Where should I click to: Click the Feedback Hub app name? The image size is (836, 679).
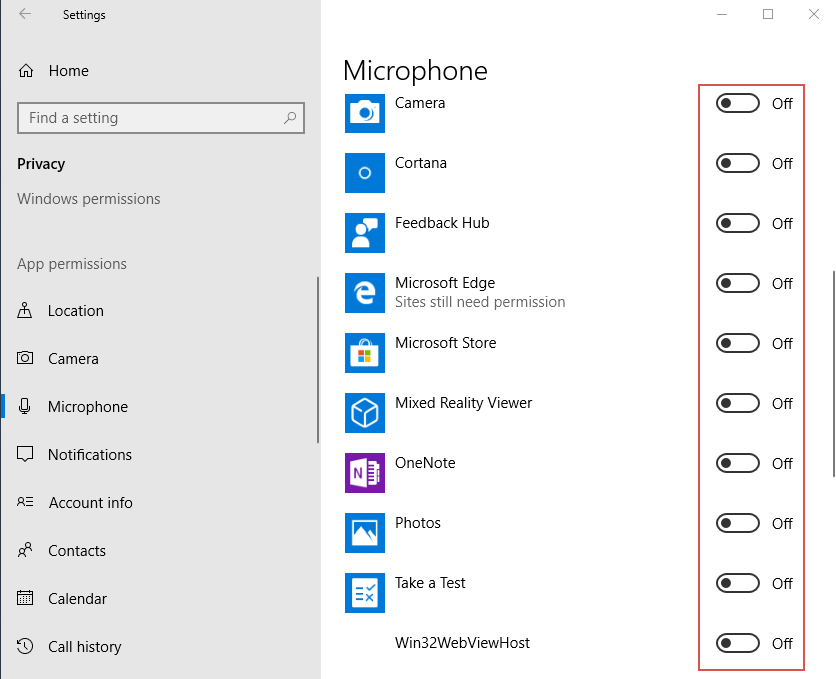tap(442, 223)
